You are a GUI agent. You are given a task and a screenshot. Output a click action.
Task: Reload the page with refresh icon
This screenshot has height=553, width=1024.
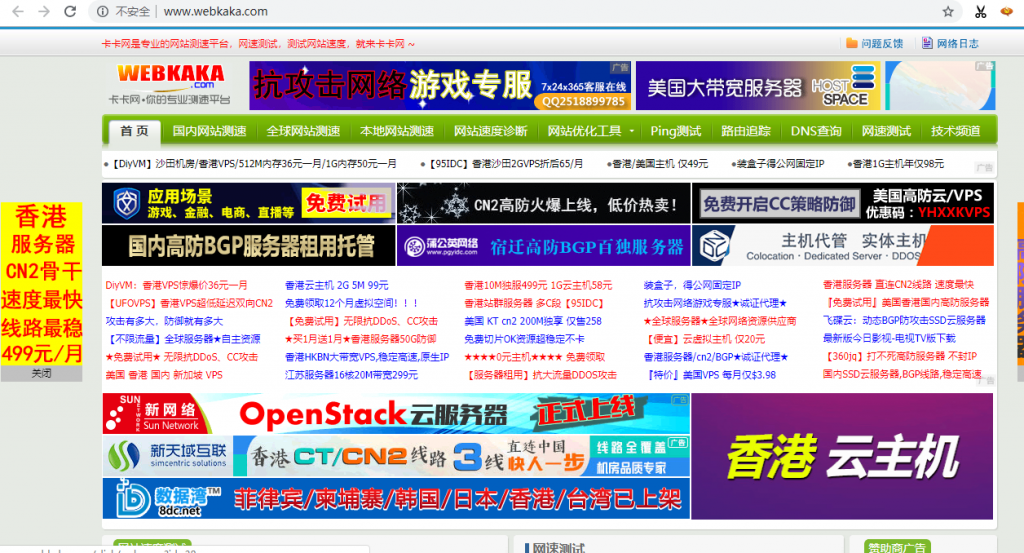click(x=70, y=11)
